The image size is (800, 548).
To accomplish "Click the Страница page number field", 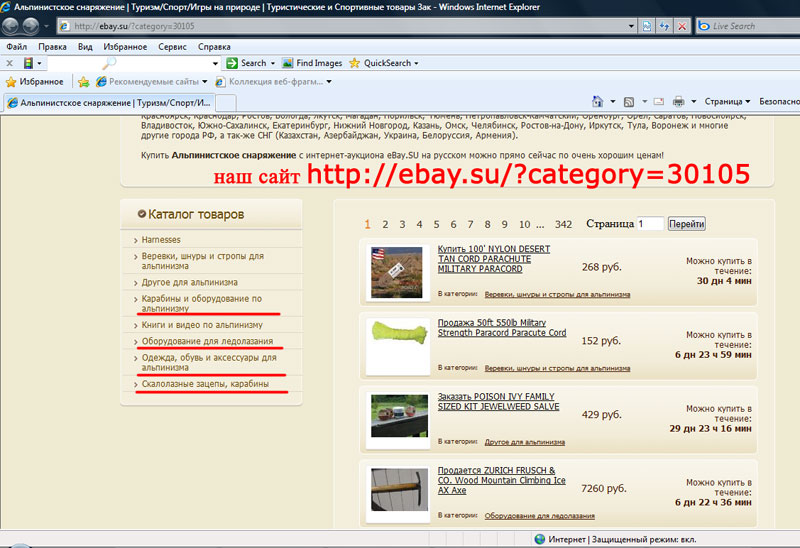I will tap(650, 223).
